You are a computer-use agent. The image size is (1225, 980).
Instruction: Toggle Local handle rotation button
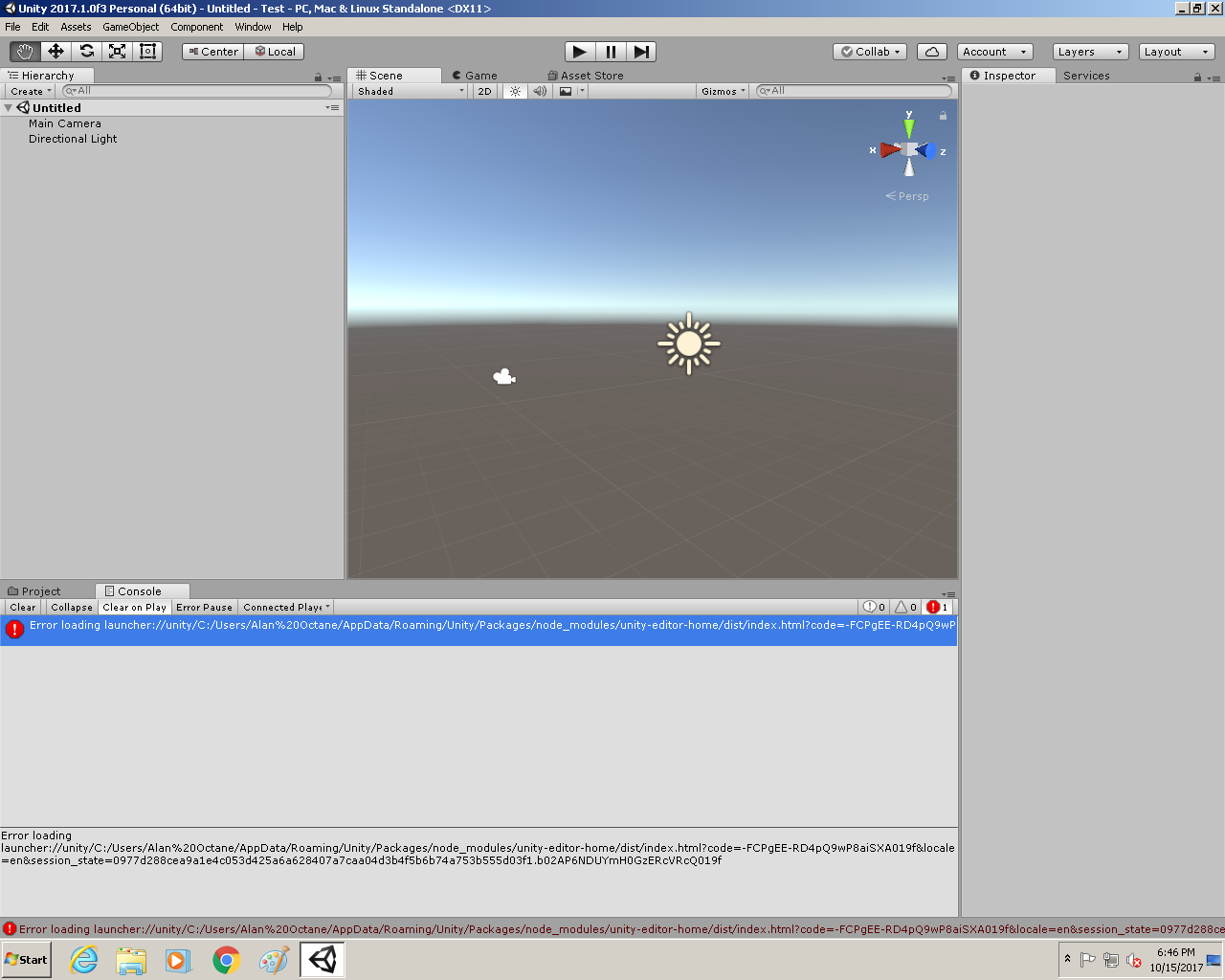point(275,52)
